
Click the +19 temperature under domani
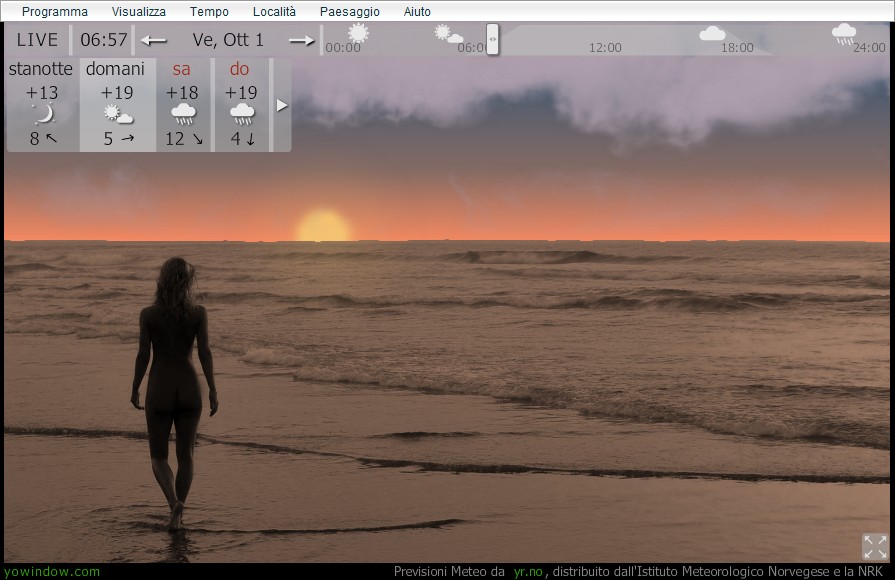(117, 92)
